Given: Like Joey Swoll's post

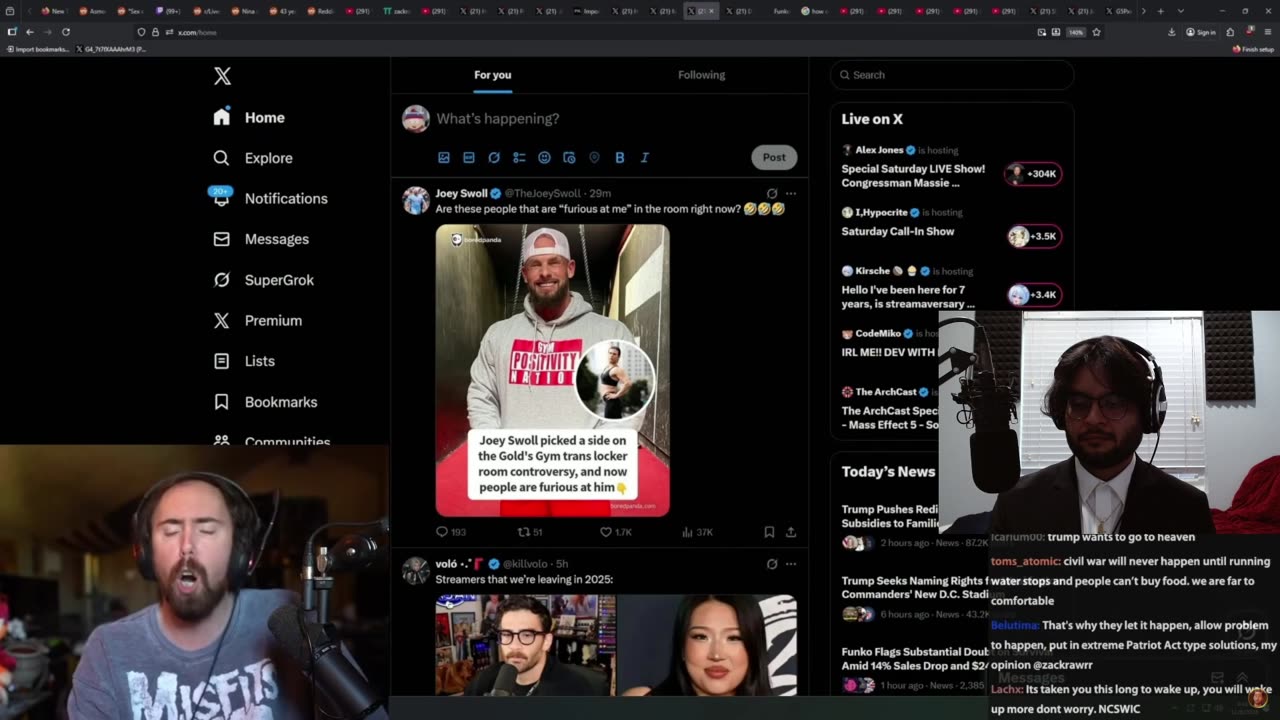Looking at the screenshot, I should pyautogui.click(x=615, y=532).
